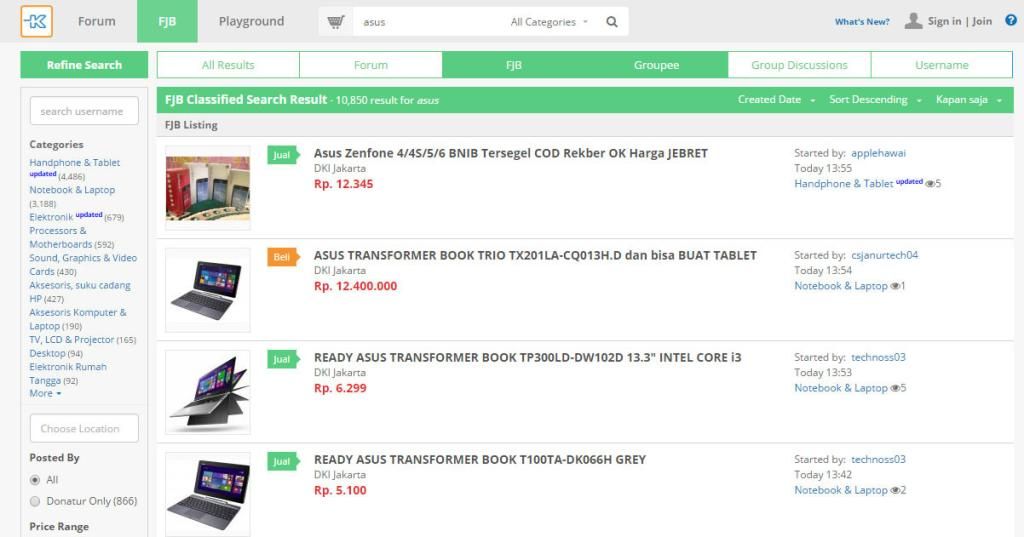This screenshot has width=1024, height=537.
Task: Open the TP300LD Transformer Book thumbnail
Action: (x=208, y=392)
